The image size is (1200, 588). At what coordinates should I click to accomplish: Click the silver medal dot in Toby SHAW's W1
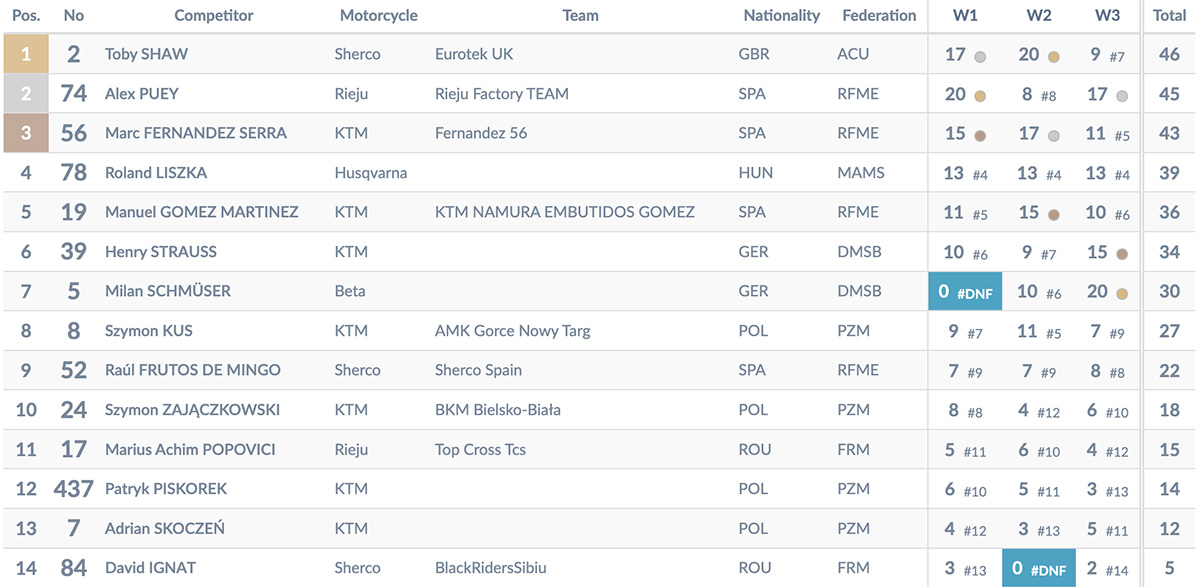coord(980,57)
